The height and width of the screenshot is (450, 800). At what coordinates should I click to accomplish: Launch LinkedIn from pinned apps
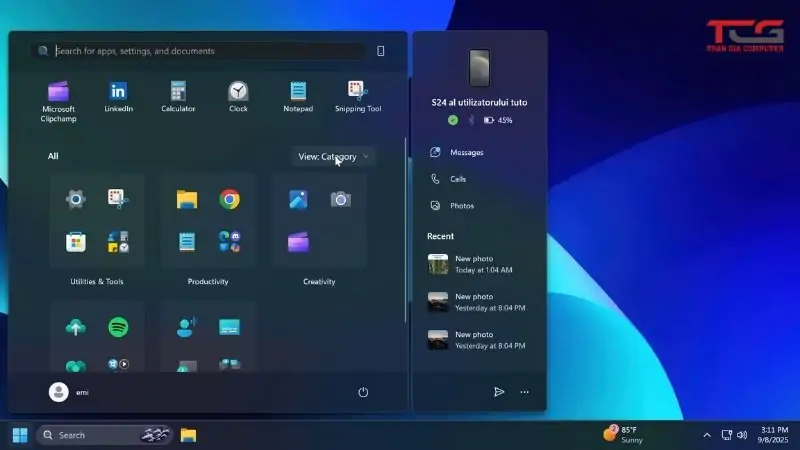118,96
